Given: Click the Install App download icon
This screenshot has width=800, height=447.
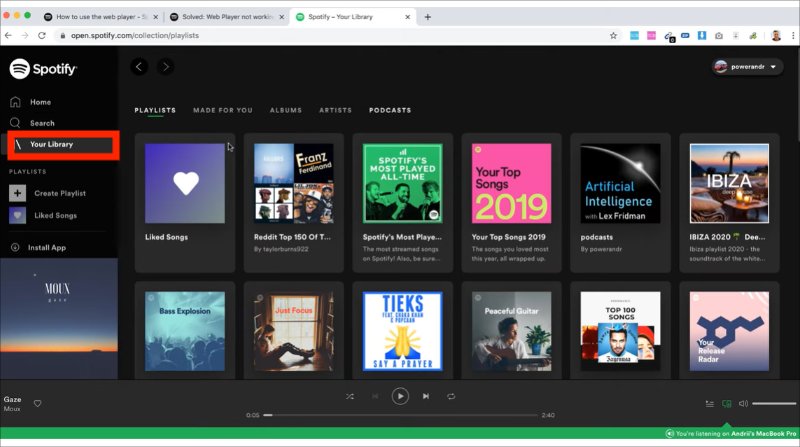Looking at the screenshot, I should click(15, 247).
